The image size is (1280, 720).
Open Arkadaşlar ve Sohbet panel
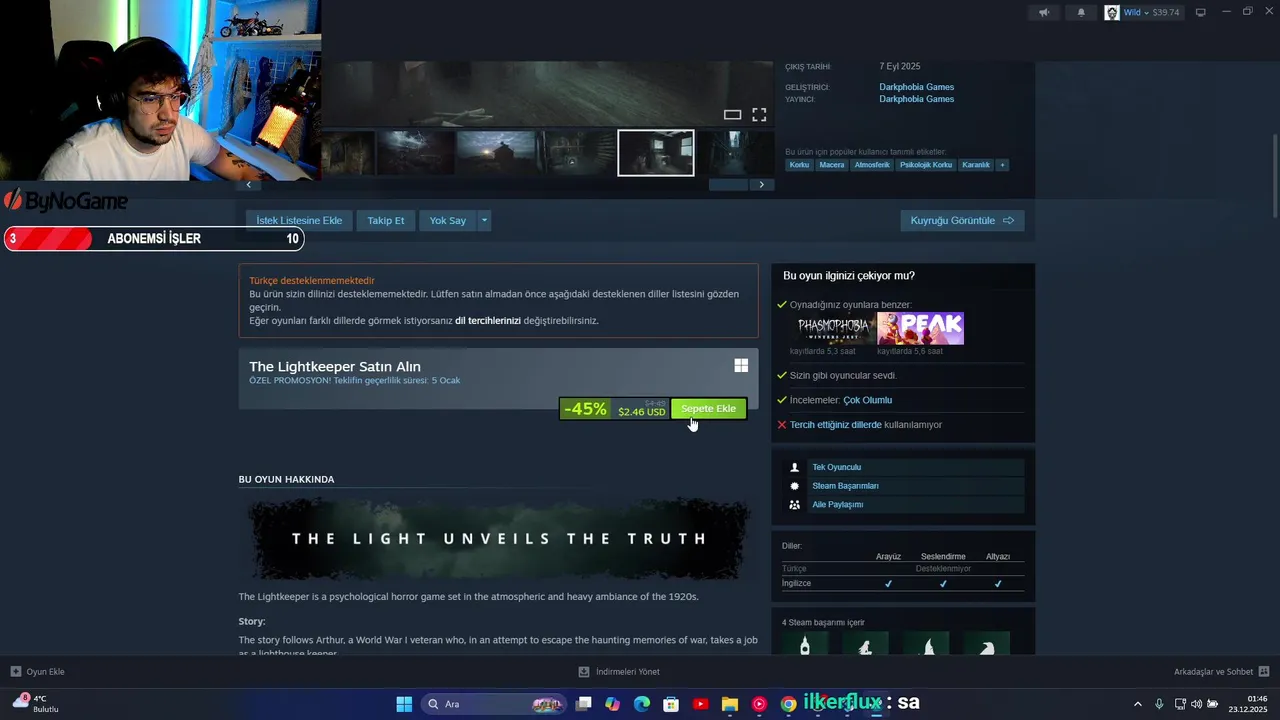click(1221, 672)
